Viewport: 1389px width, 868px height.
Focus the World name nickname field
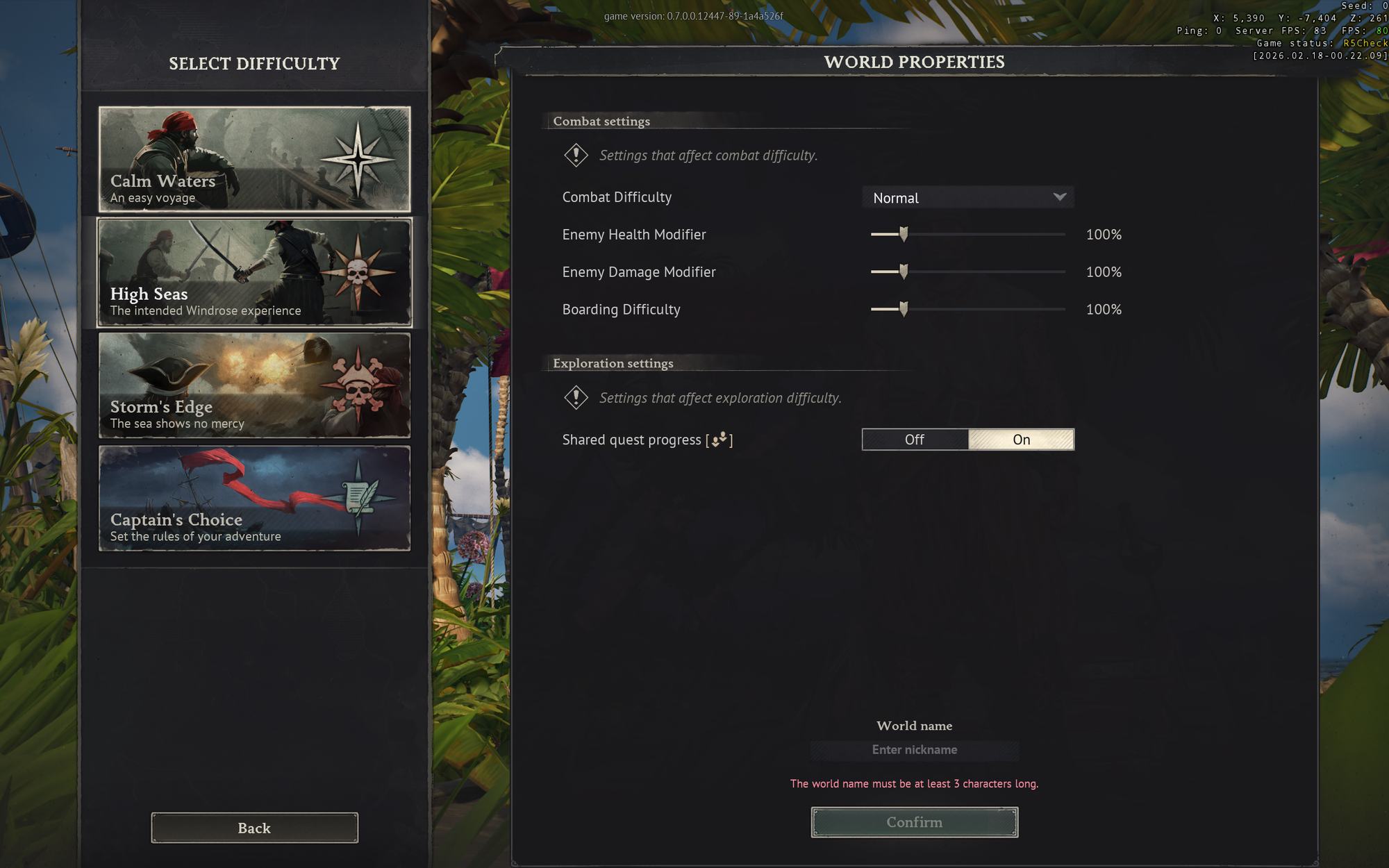pos(915,750)
